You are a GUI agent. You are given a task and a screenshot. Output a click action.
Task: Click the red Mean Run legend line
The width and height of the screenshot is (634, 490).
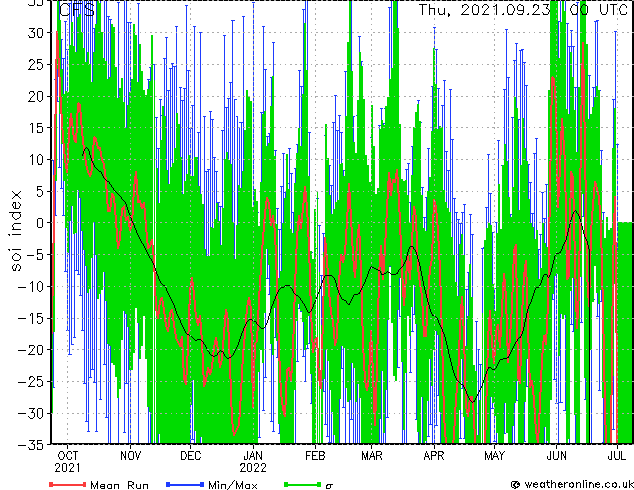68,484
